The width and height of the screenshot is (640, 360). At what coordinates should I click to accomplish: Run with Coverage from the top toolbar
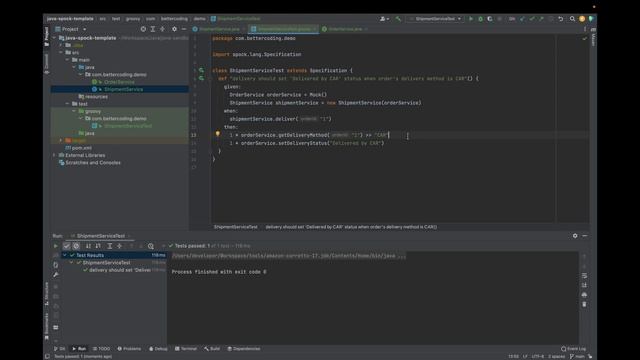pos(490,19)
